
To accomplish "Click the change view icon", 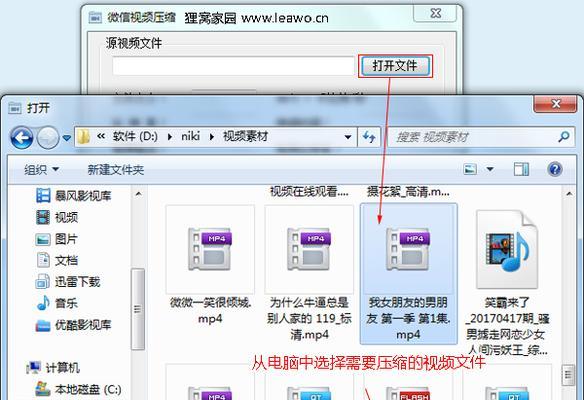I will click(x=470, y=169).
